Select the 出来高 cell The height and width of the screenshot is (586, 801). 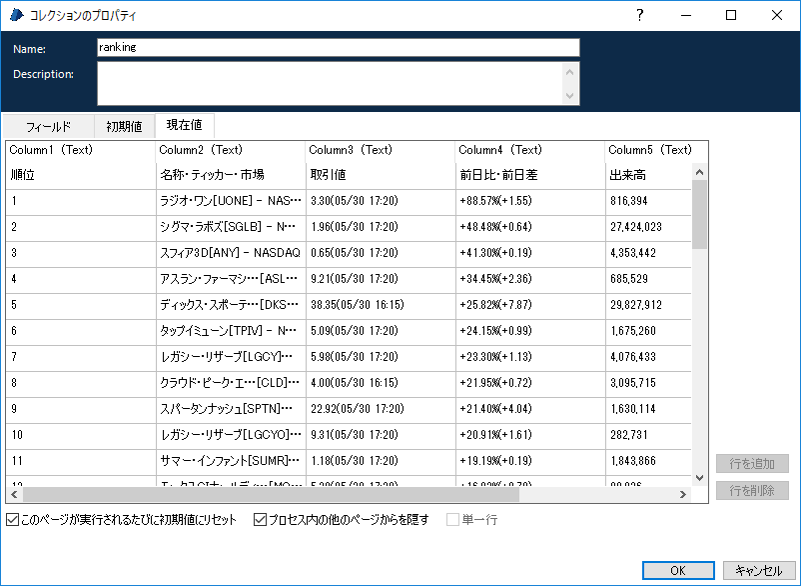[x=648, y=175]
